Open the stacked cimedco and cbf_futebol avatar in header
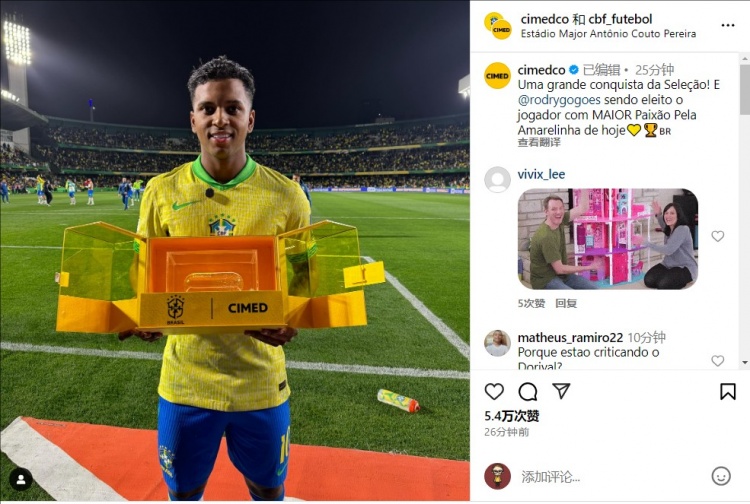The height and width of the screenshot is (504, 750). tap(498, 26)
